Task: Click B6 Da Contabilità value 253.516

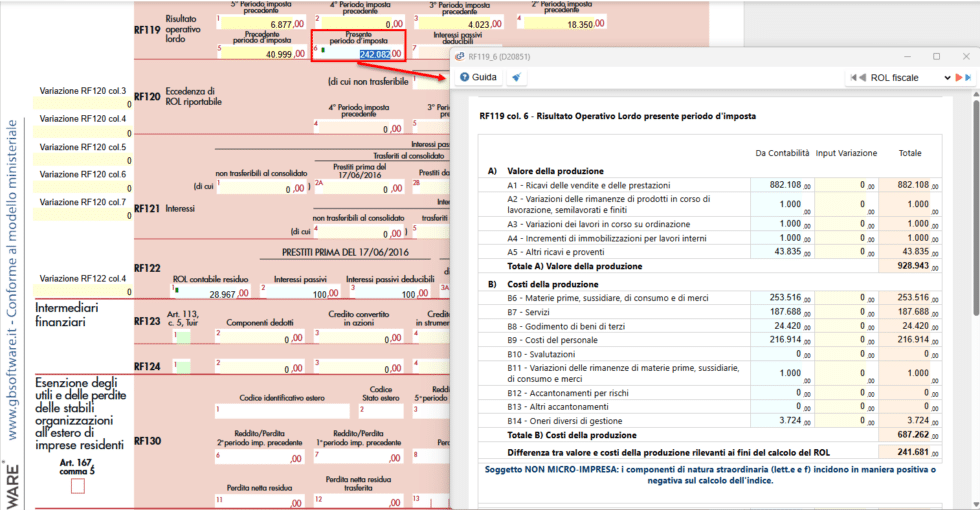Action: click(x=781, y=298)
